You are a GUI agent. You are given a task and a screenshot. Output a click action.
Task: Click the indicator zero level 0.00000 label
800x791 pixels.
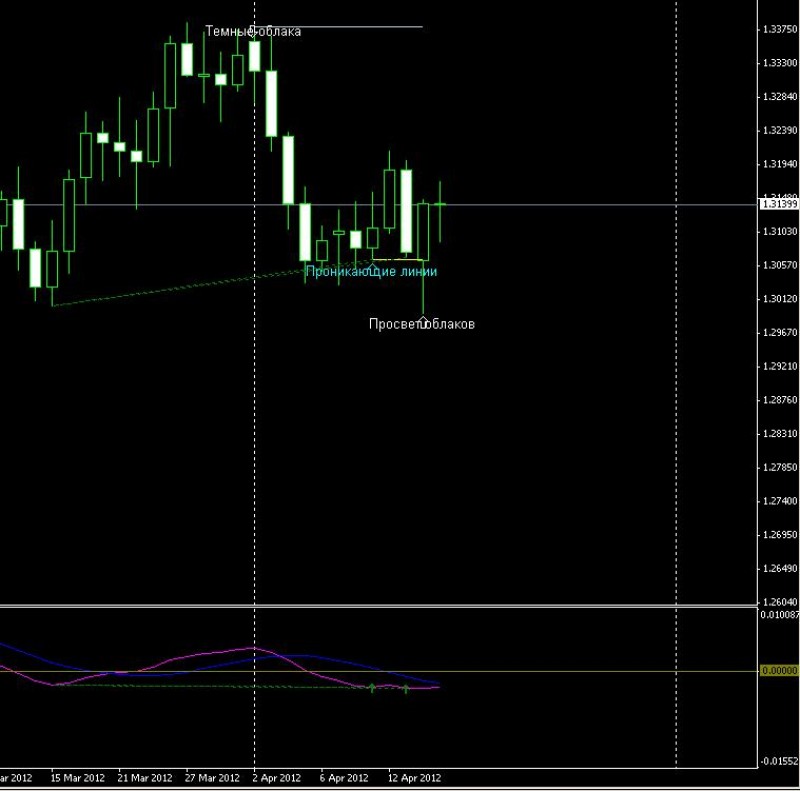point(779,671)
